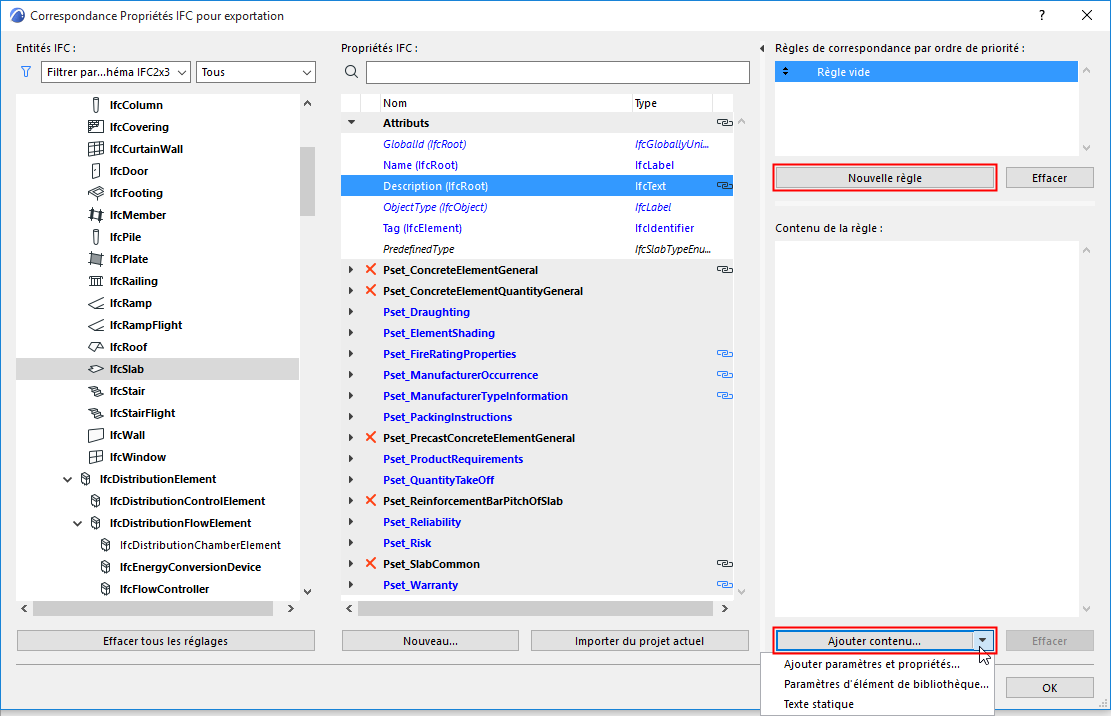Click the IfcWindow entity icon
Viewport: 1111px width, 716px height.
point(96,457)
